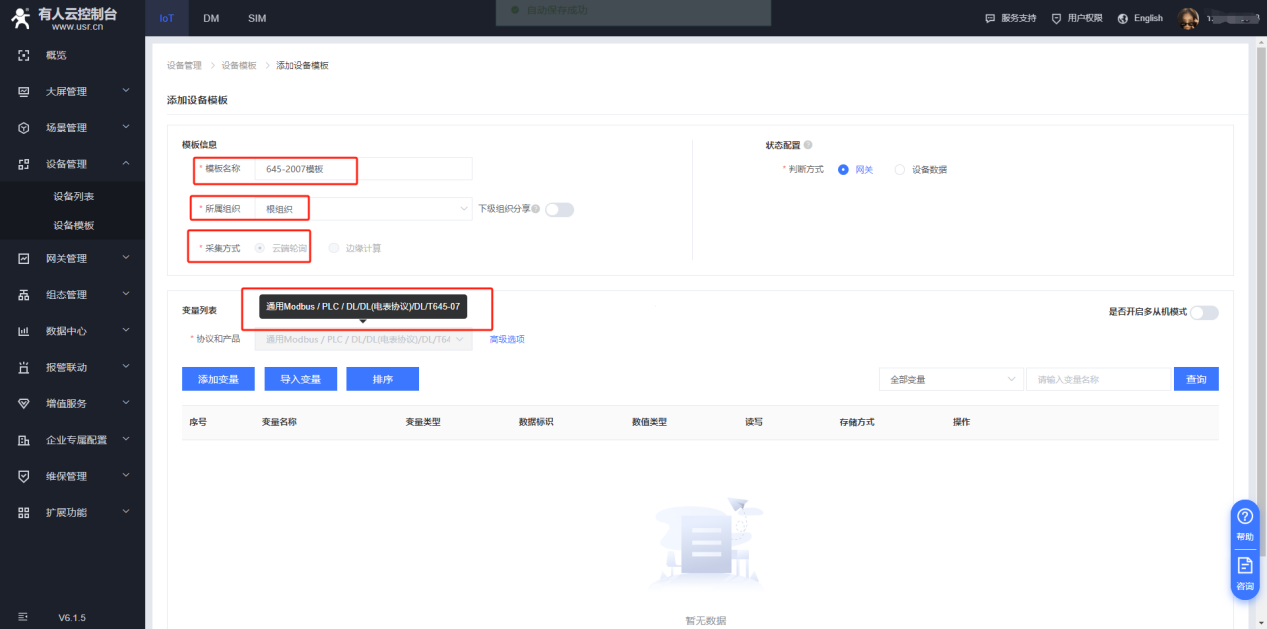Collapse sidebar using bottom-left menu icon
The width and height of the screenshot is (1267, 629).
(x=23, y=617)
